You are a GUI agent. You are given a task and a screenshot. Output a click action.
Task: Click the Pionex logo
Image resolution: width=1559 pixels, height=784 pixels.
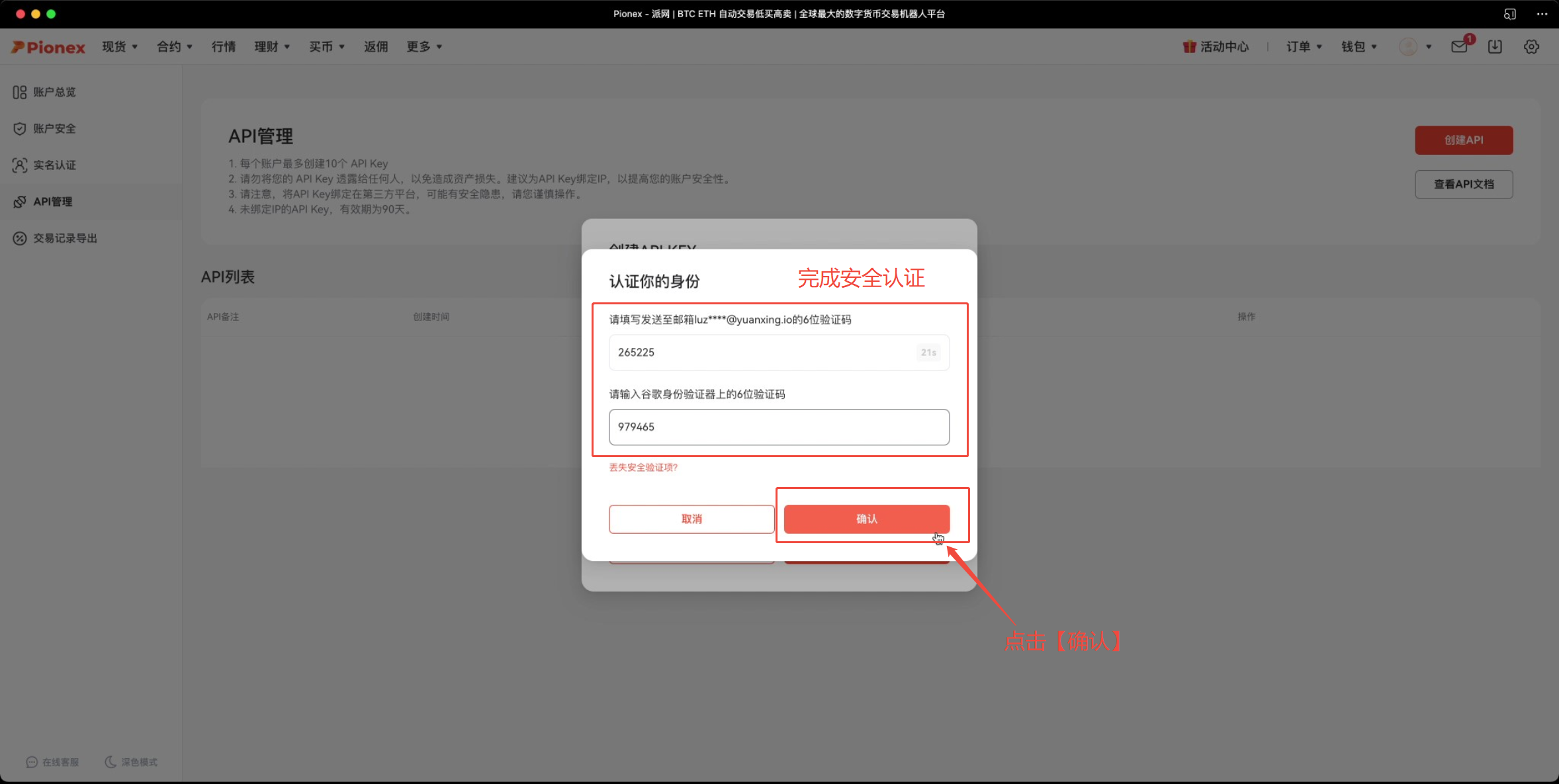[x=48, y=46]
